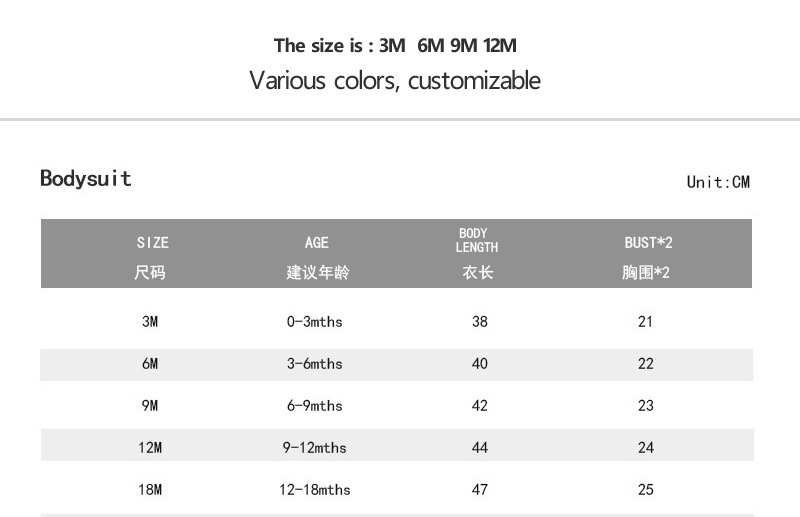
Task: Select the Bodysuit table title
Action: [x=86, y=178]
